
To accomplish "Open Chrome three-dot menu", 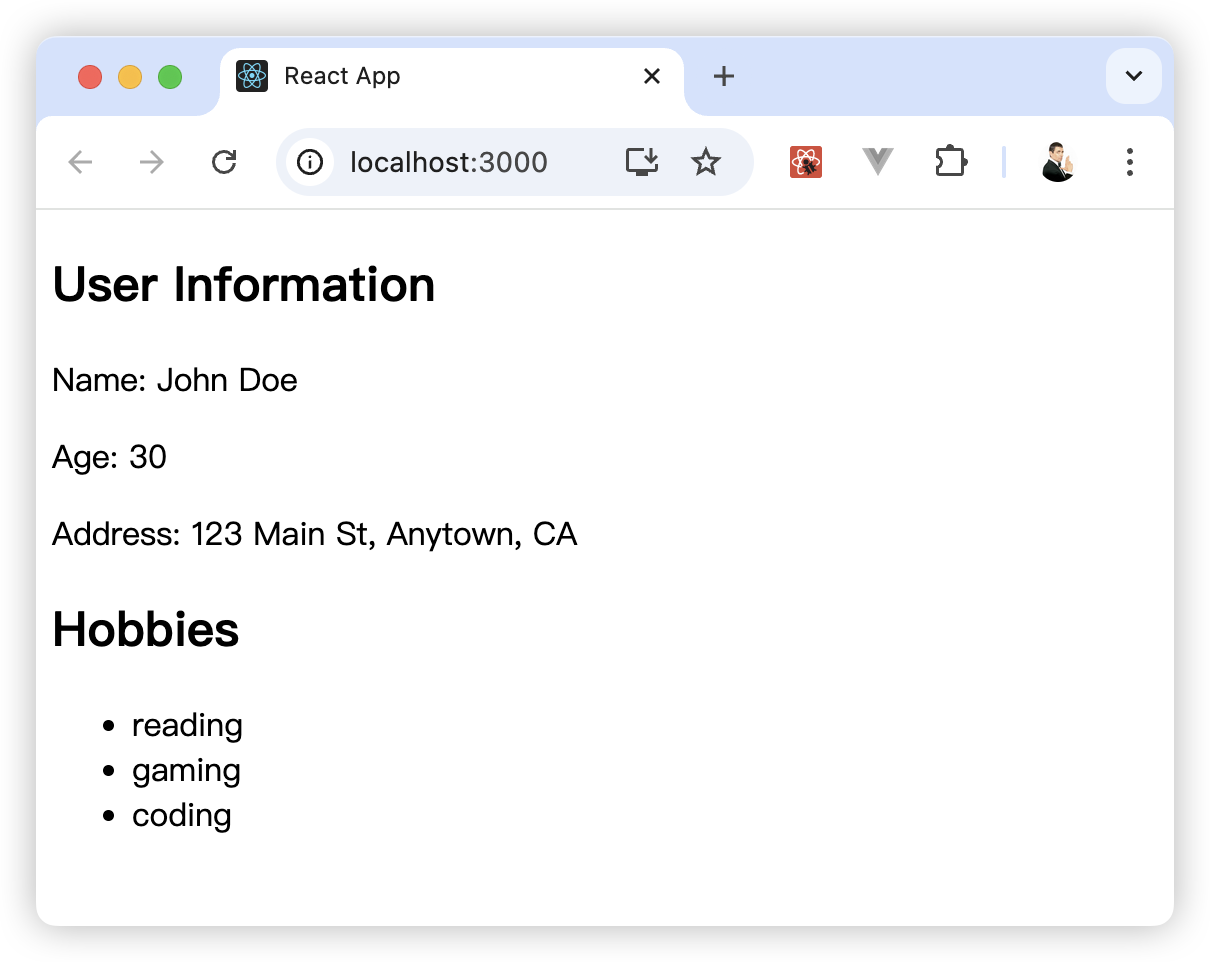I will click(x=1129, y=162).
